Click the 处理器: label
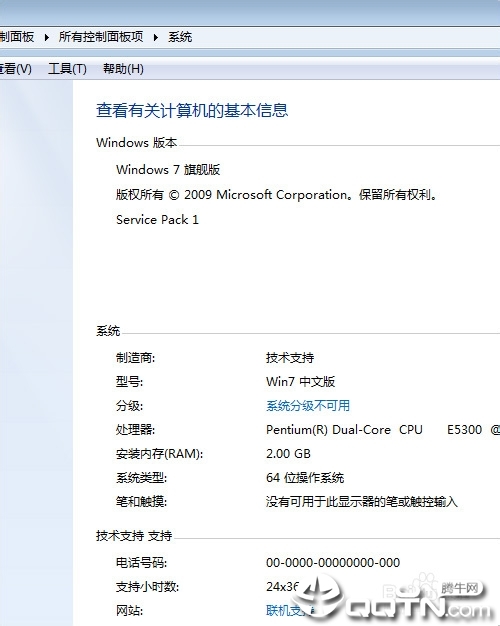 pyautogui.click(x=135, y=430)
